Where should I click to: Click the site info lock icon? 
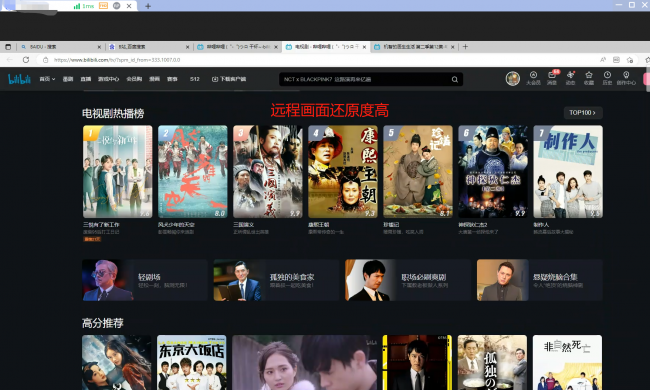click(x=46, y=60)
